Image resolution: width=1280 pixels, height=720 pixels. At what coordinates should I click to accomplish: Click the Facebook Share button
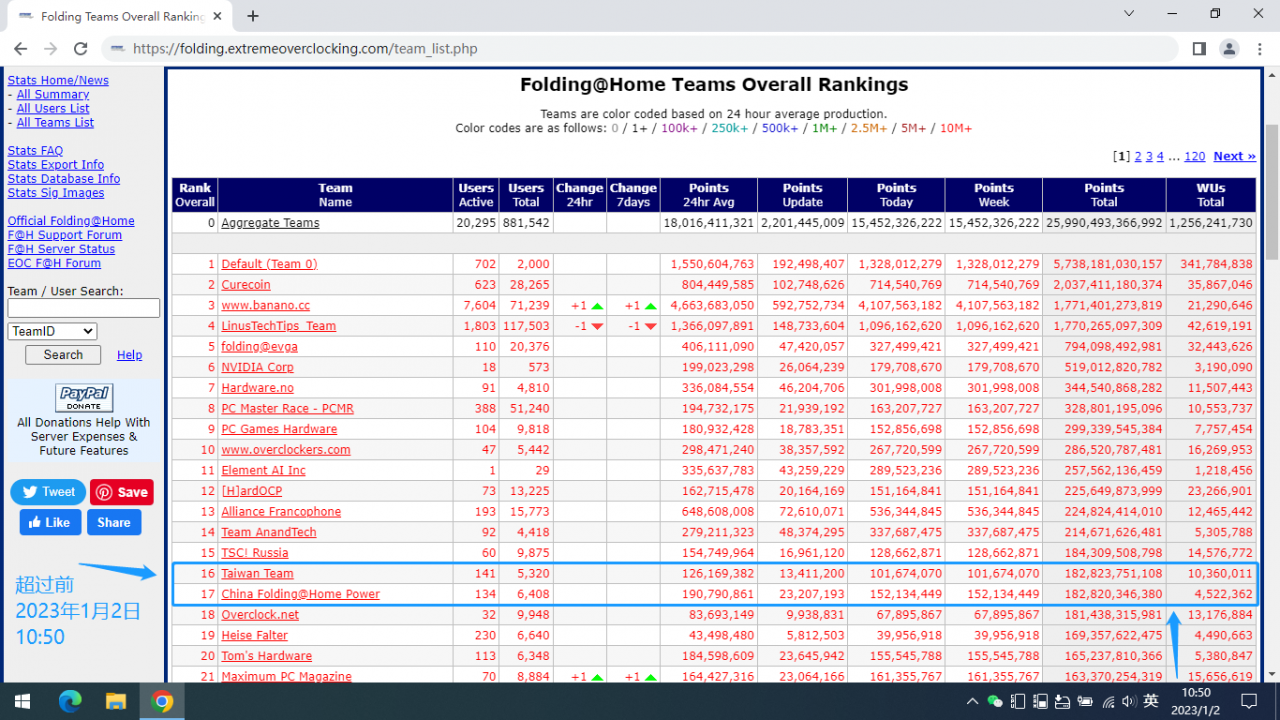(114, 522)
